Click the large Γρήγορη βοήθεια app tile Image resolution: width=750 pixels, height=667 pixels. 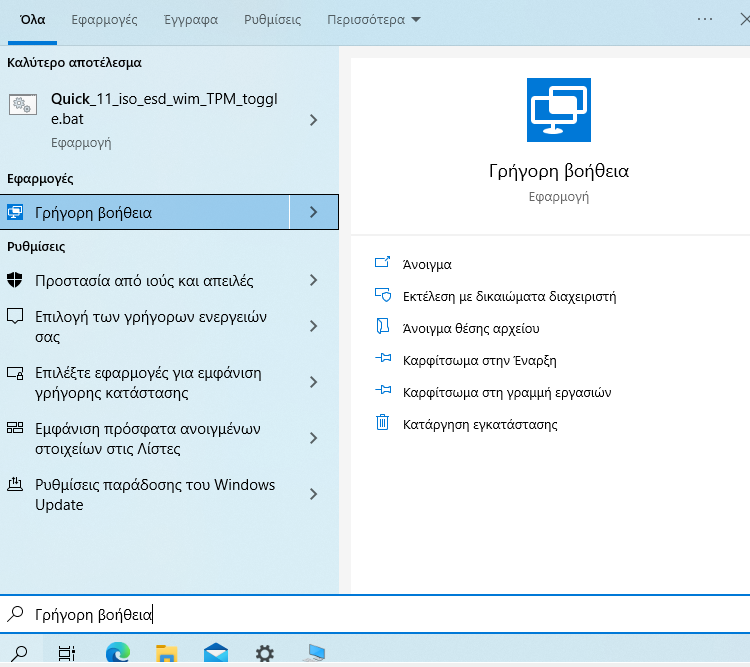[559, 110]
